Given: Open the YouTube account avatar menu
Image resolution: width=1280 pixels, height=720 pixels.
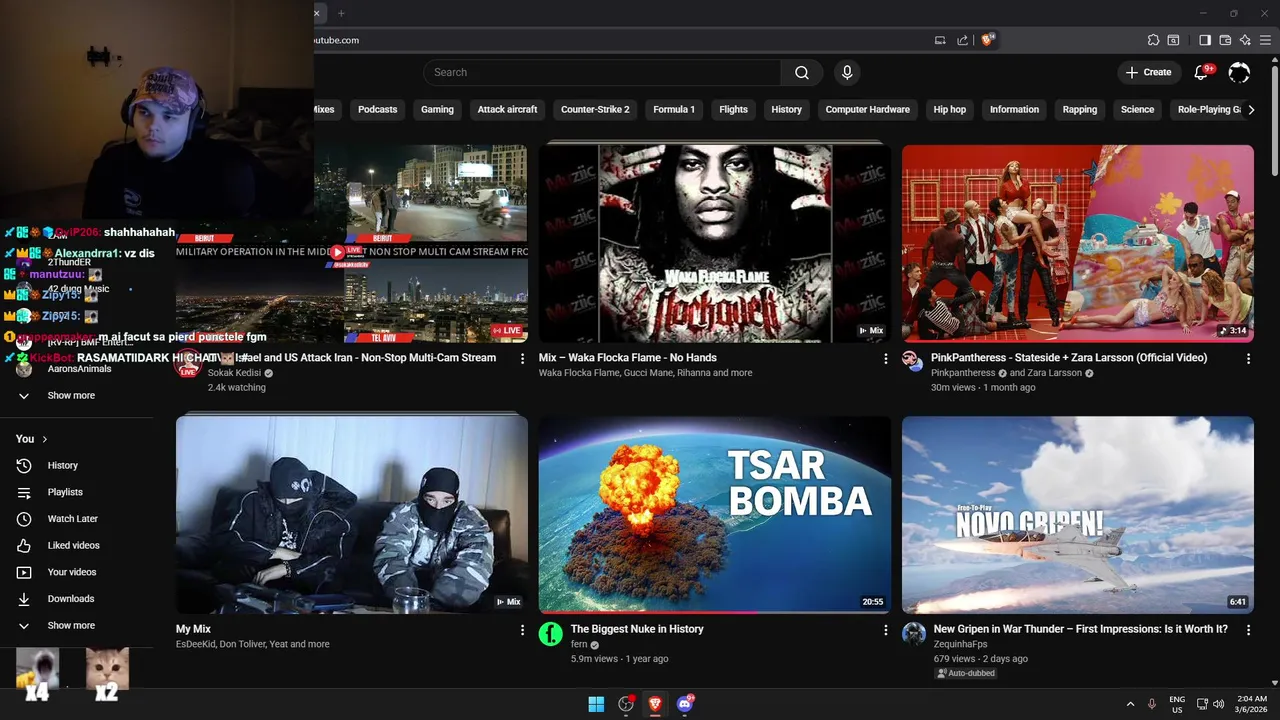Looking at the screenshot, I should pyautogui.click(x=1239, y=72).
